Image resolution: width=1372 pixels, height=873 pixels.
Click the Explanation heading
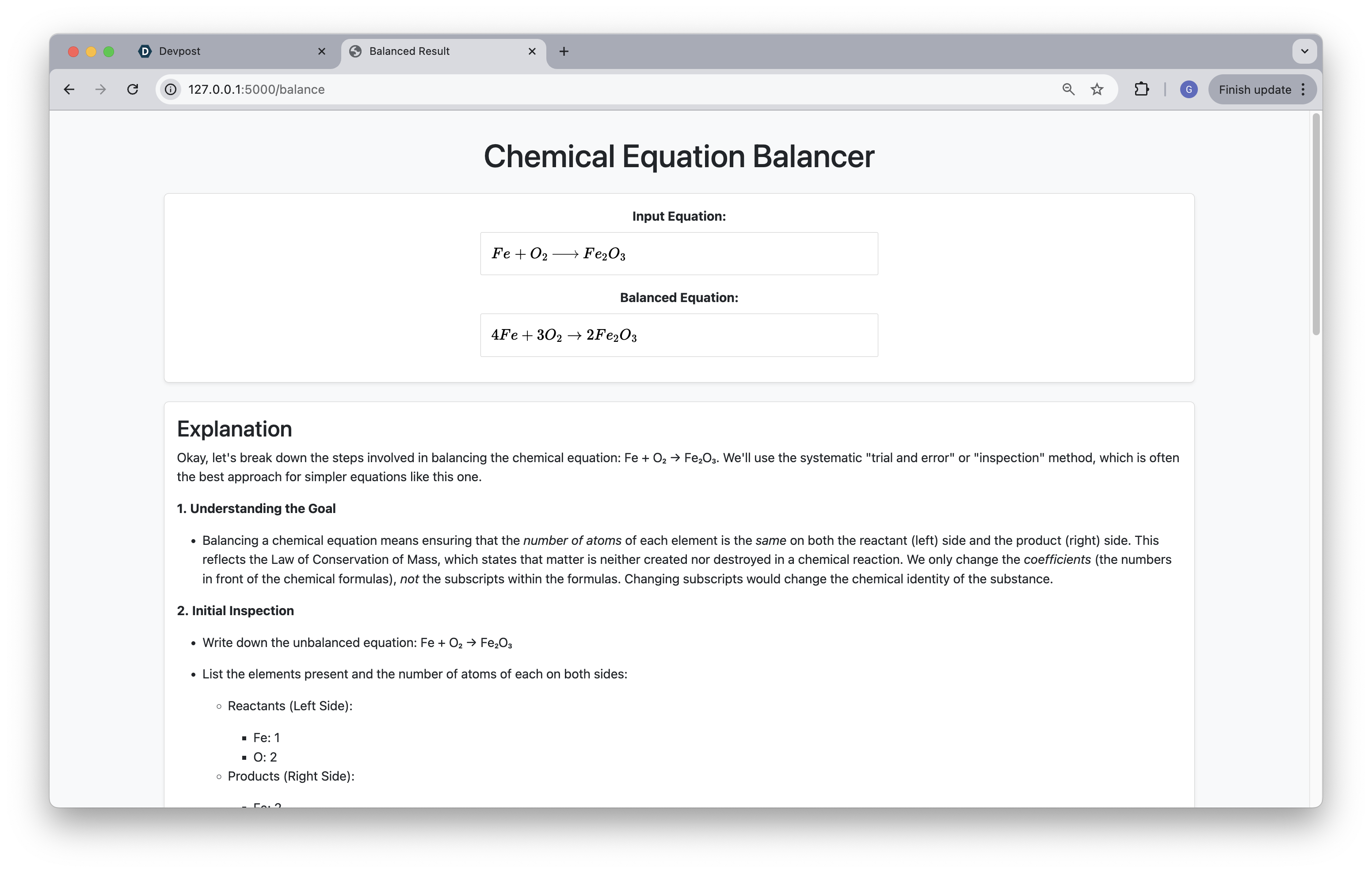(x=234, y=429)
